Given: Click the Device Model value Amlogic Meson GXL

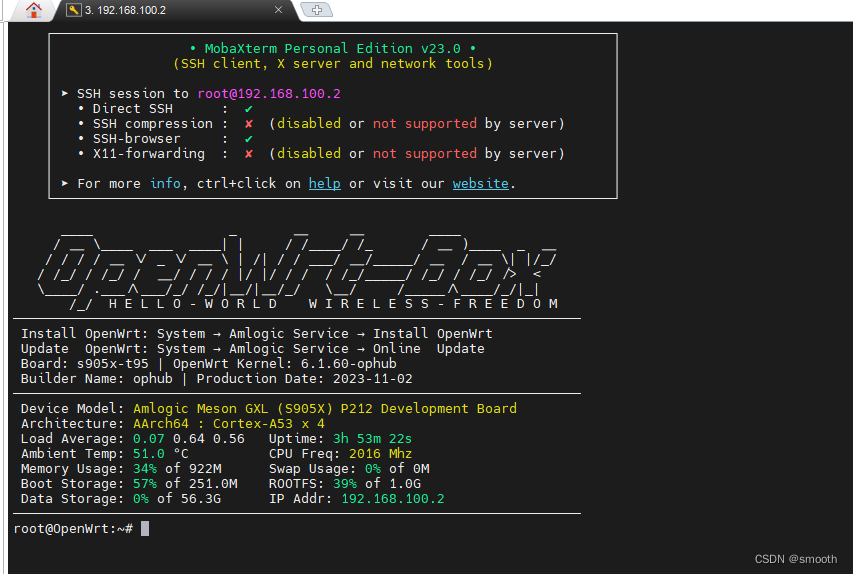Looking at the screenshot, I should [325, 409].
